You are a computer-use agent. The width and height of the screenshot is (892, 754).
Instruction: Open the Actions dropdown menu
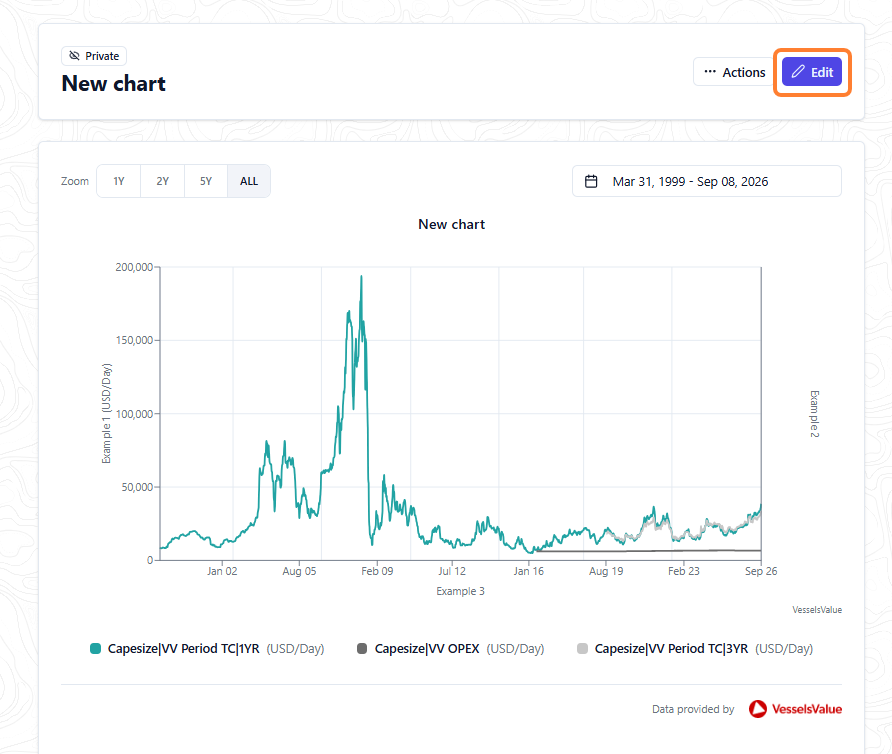(734, 72)
